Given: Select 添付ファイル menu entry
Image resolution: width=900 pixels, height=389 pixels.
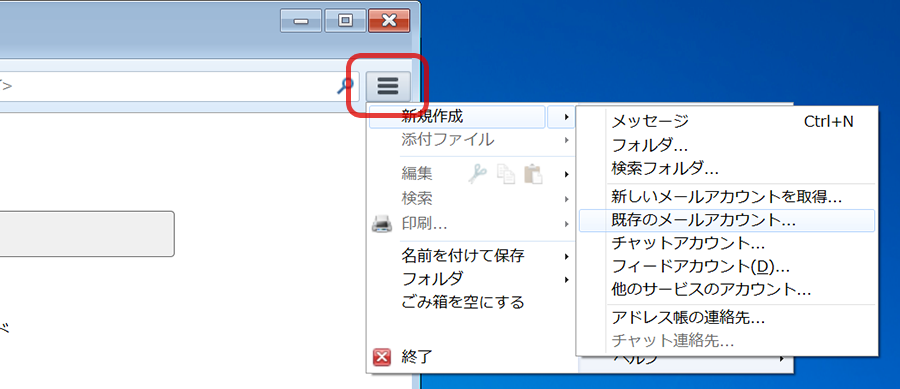Looking at the screenshot, I should pyautogui.click(x=447, y=139).
